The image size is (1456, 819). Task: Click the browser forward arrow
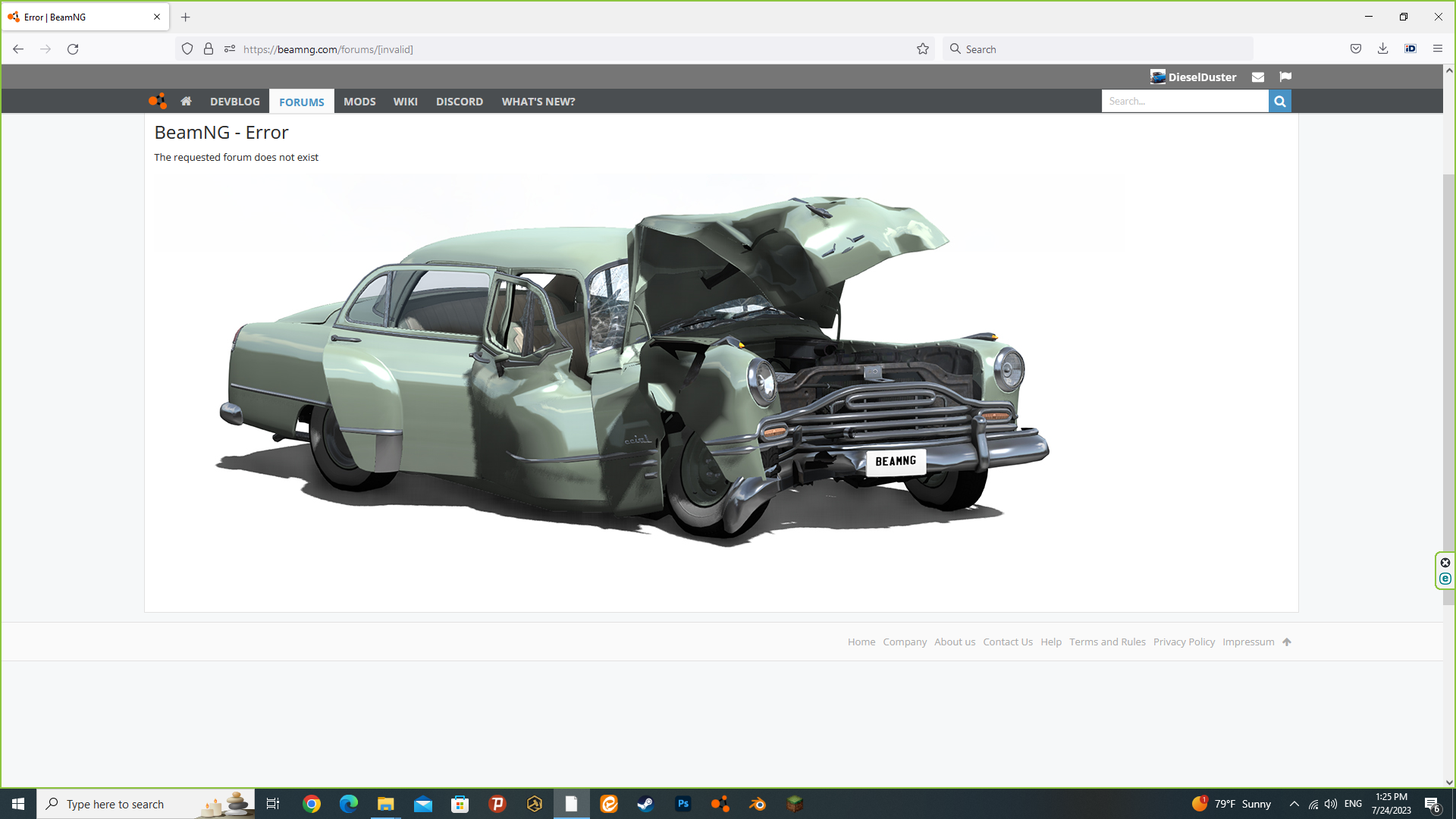[x=45, y=49]
